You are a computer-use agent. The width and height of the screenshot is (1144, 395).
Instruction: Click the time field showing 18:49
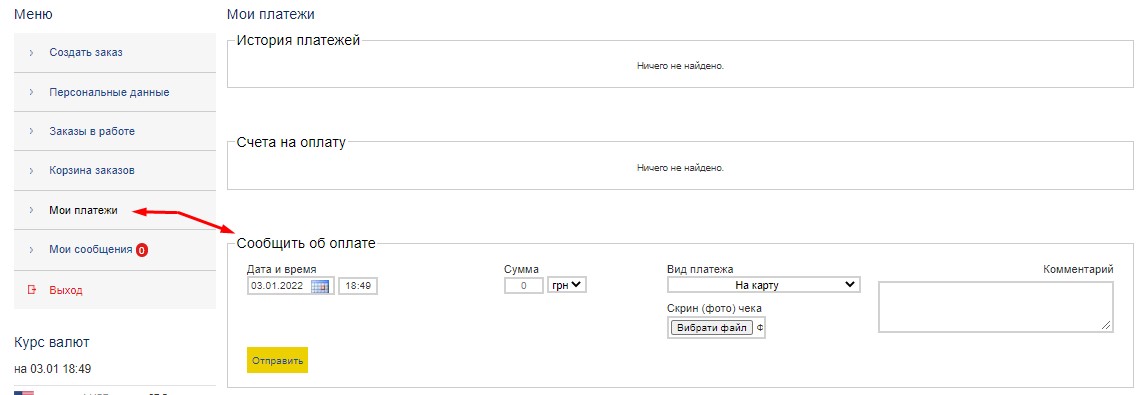pos(358,286)
